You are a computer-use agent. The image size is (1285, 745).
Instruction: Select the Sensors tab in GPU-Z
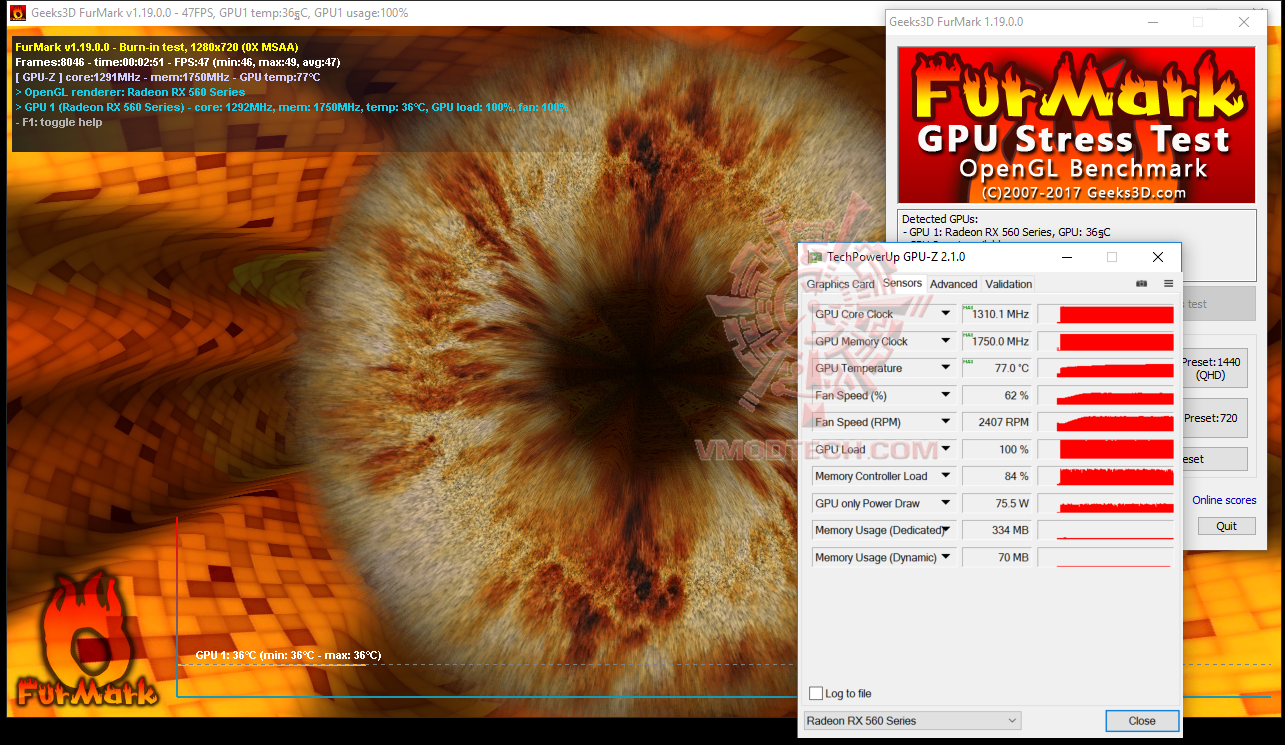(902, 283)
